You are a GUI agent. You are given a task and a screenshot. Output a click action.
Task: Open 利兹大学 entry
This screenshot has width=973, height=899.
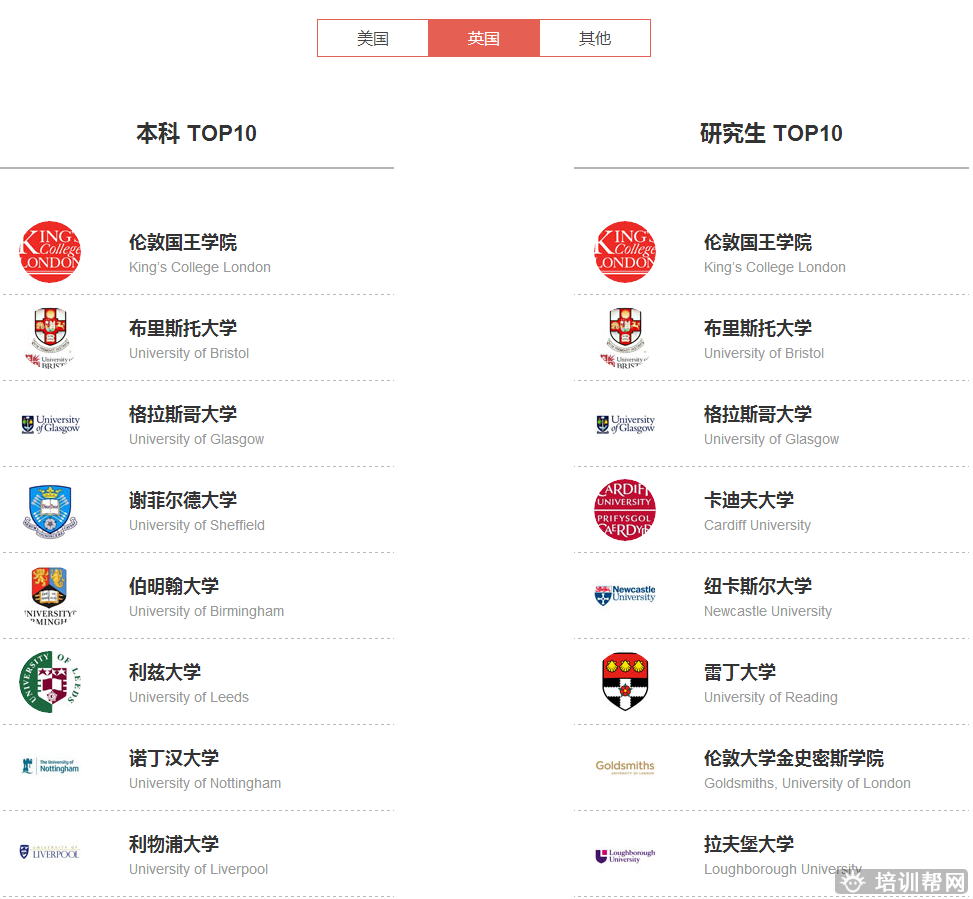click(165, 672)
